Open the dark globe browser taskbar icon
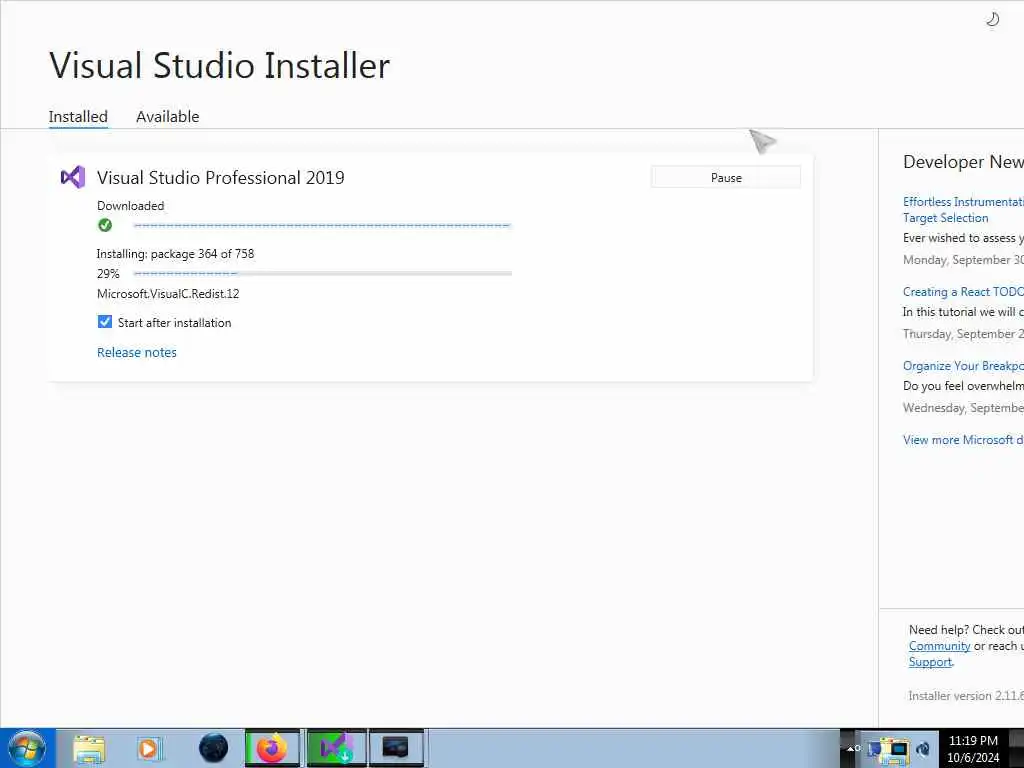 213,748
